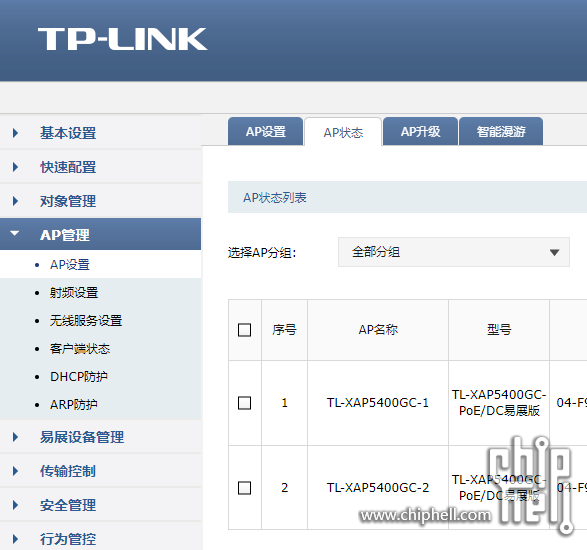Image resolution: width=587 pixels, height=550 pixels.
Task: Check the box for TL-XAP5400GC-2
Action: (x=244, y=488)
